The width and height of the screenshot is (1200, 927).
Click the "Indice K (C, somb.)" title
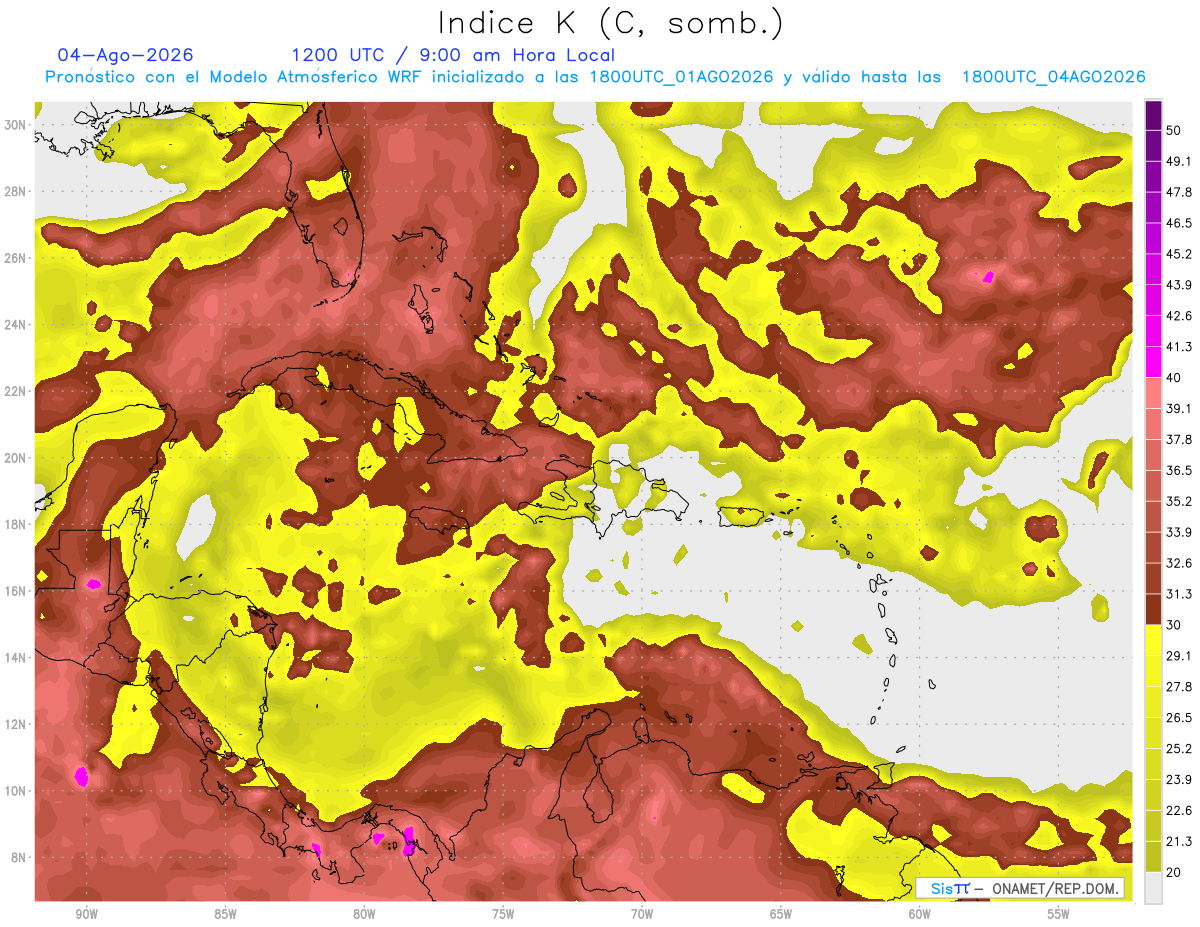[x=609, y=24]
